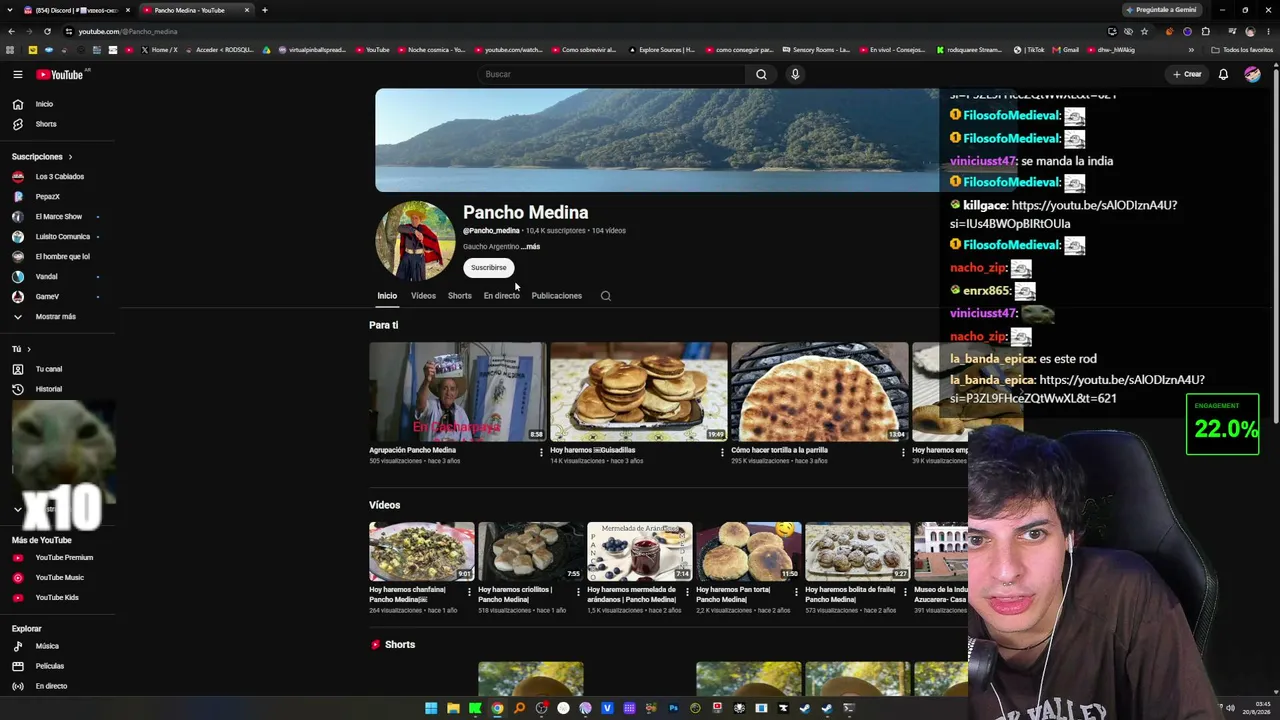
Task: Open the notifications bell
Action: [x=1223, y=74]
